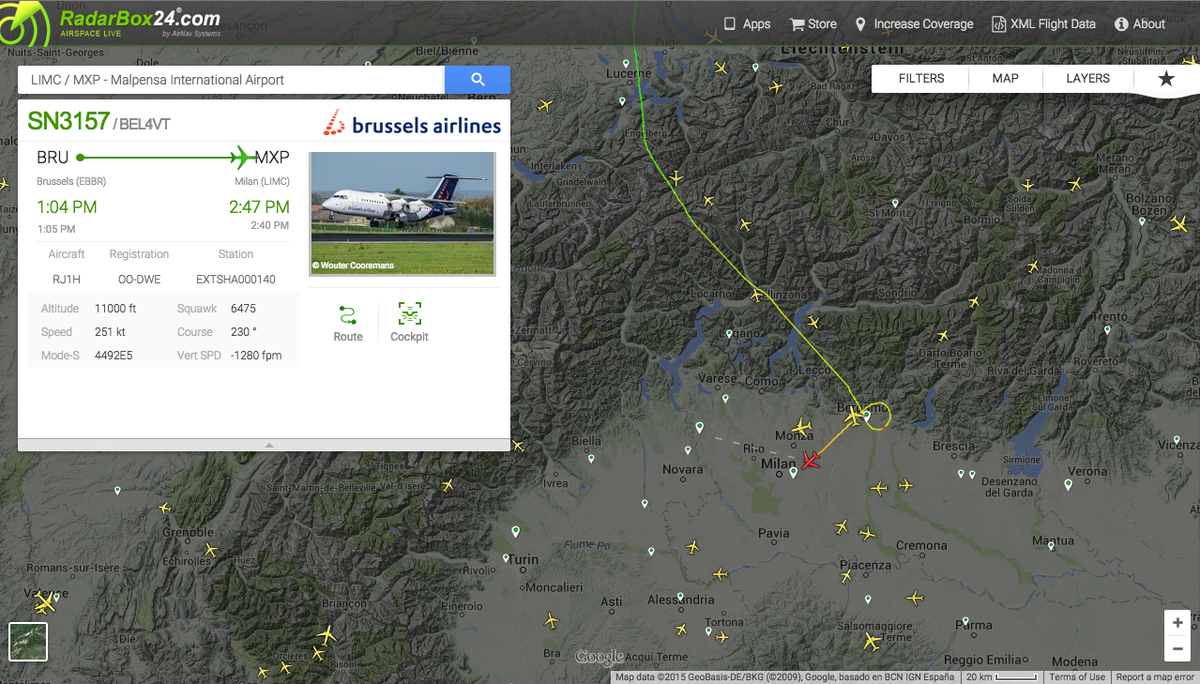
Task: Click speed value 251 kt
Action: (110, 332)
